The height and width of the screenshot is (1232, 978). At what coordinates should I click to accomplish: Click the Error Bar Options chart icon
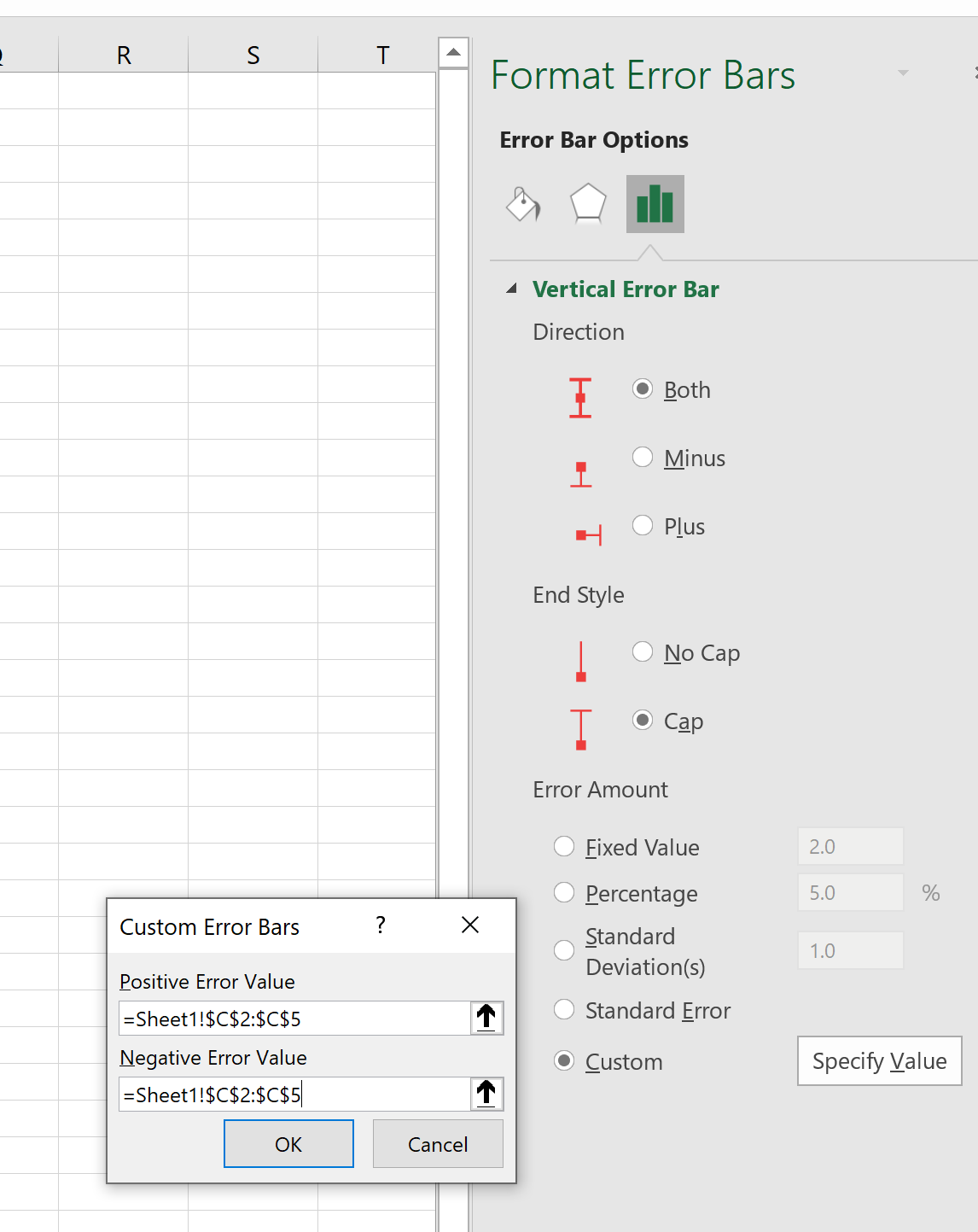point(655,204)
